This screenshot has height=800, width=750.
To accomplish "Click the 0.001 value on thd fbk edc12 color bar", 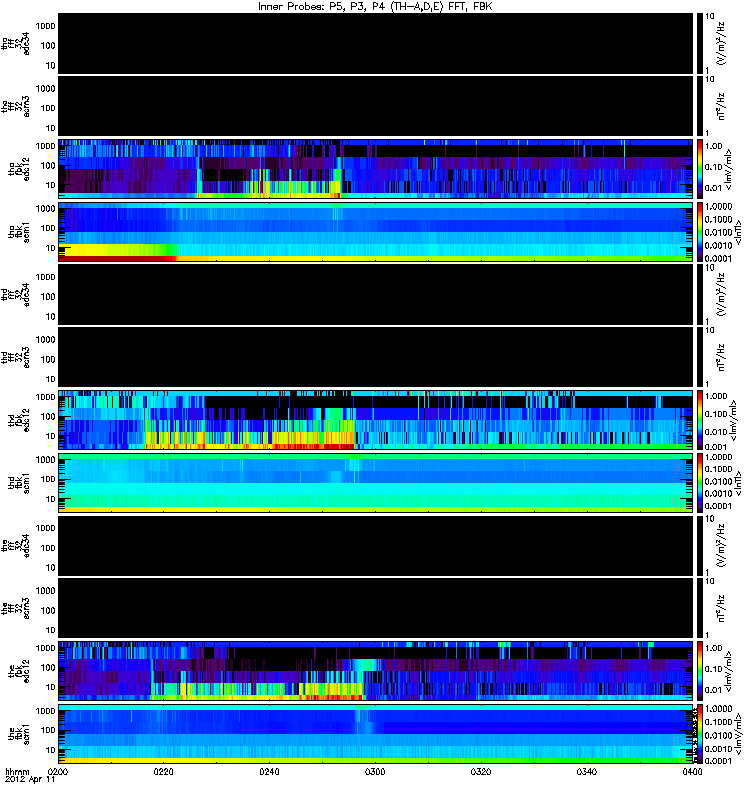I will (716, 447).
